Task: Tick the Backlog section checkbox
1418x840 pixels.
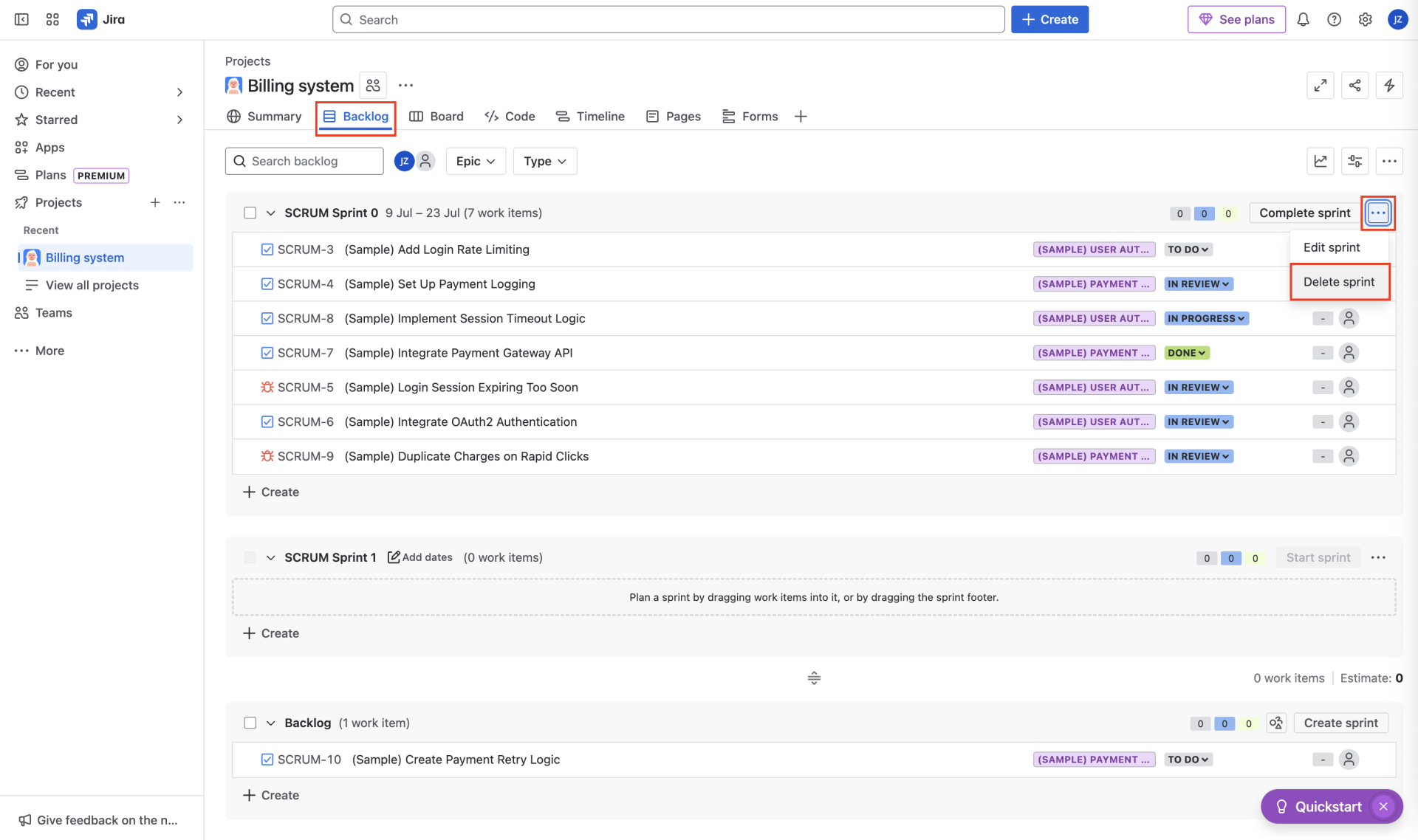Action: click(250, 723)
